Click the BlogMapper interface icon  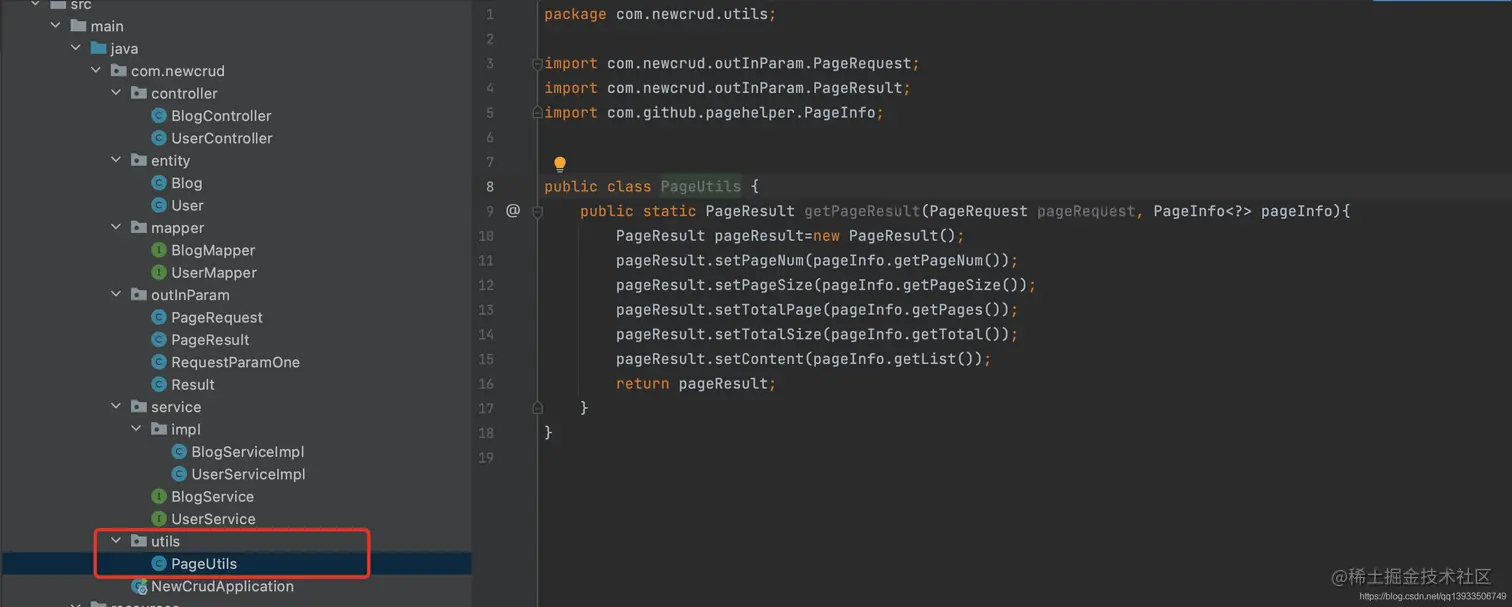click(158, 250)
